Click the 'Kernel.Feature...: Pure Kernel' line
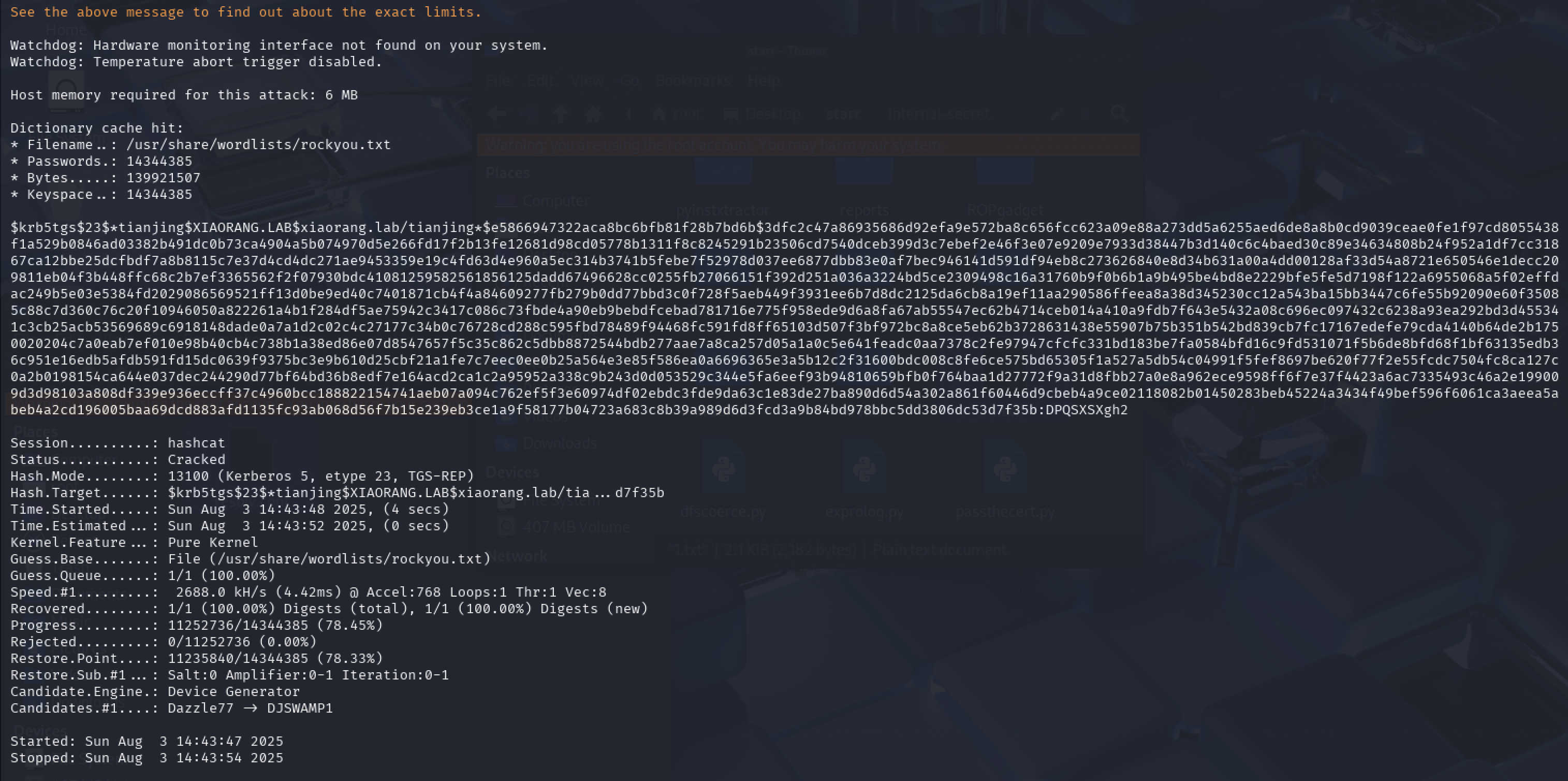The width and height of the screenshot is (1568, 781). tap(134, 542)
